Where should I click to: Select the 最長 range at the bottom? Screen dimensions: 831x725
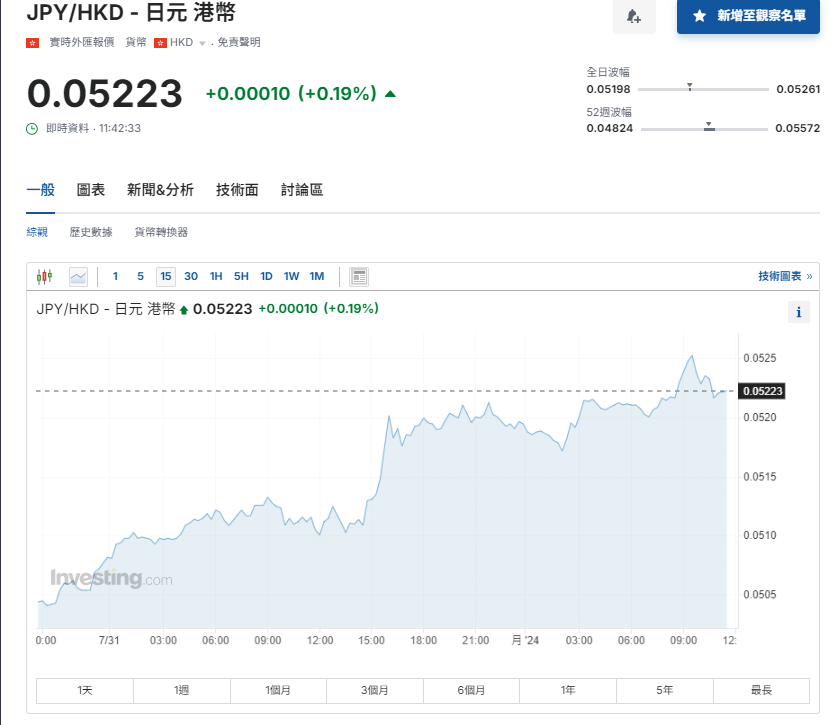[x=761, y=691]
